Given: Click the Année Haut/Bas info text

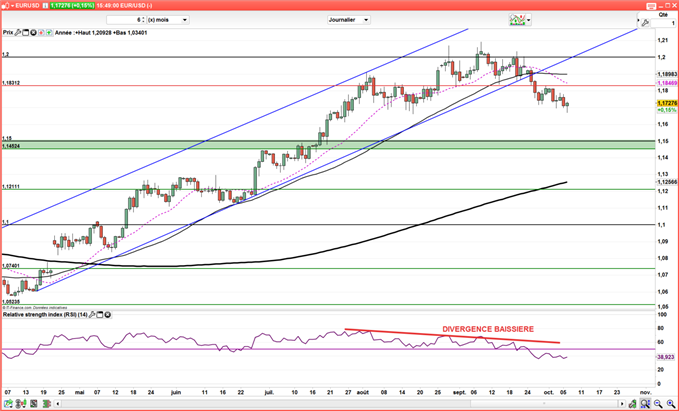Looking at the screenshot, I should coord(101,32).
